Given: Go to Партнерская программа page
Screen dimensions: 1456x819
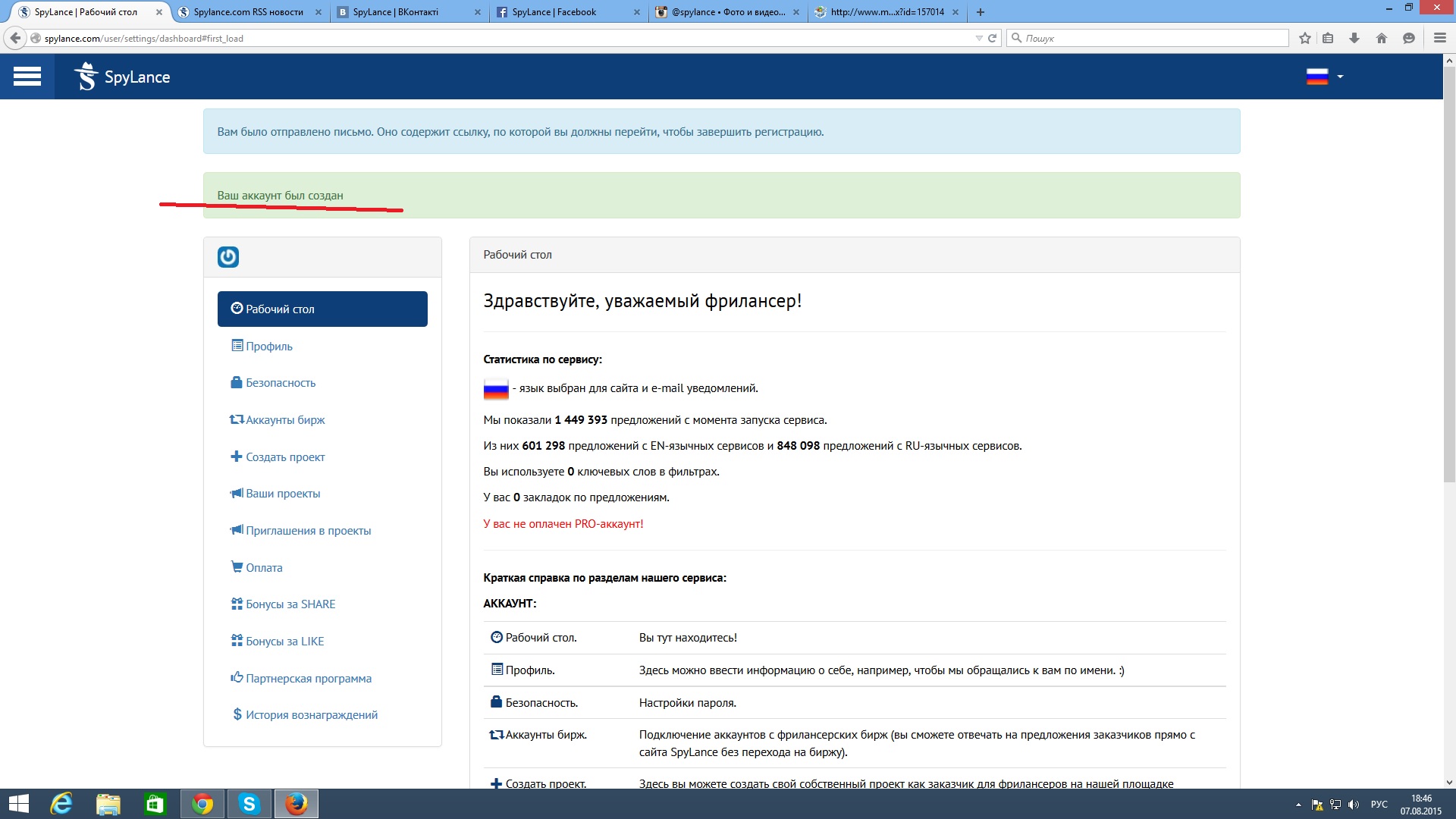Looking at the screenshot, I should tap(308, 679).
